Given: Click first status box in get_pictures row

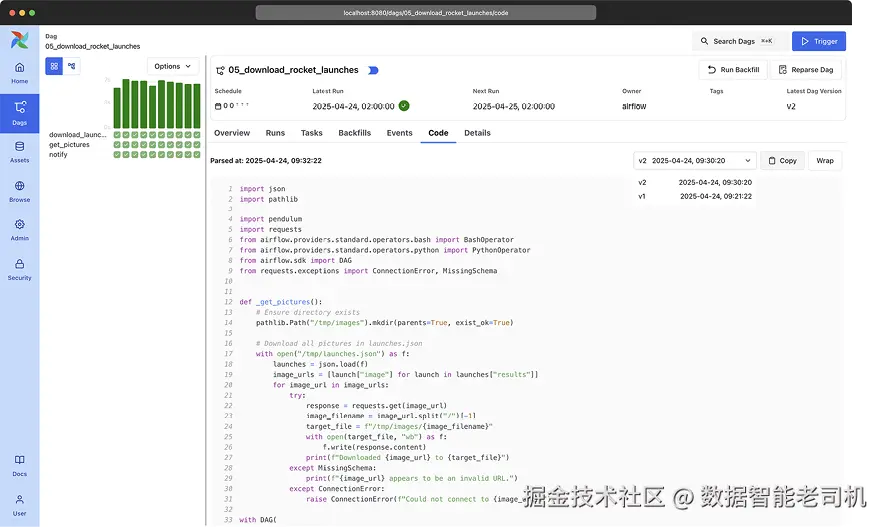Looking at the screenshot, I should (x=117, y=145).
